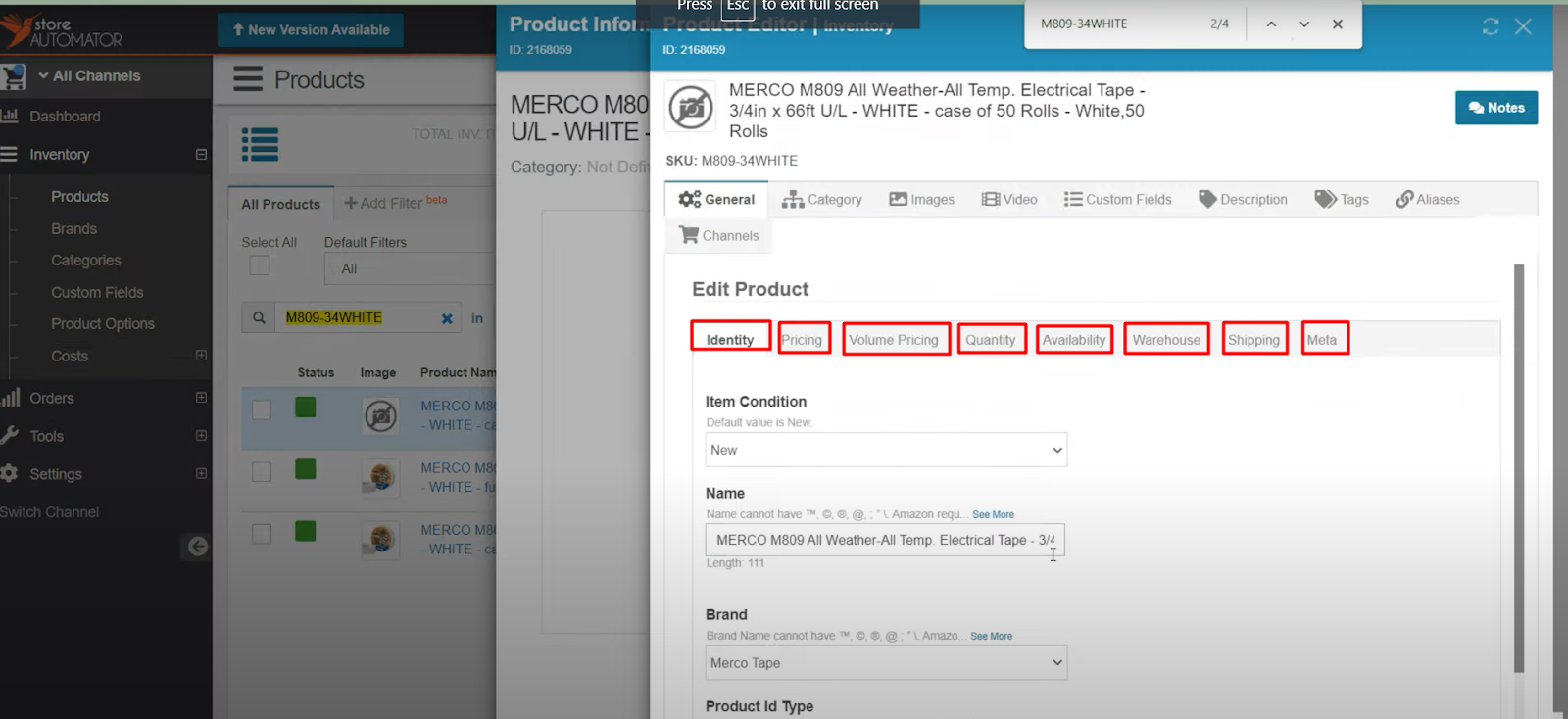Screen dimensions: 1568x719
Task: Open the Availability sub-tab
Action: pos(1075,339)
